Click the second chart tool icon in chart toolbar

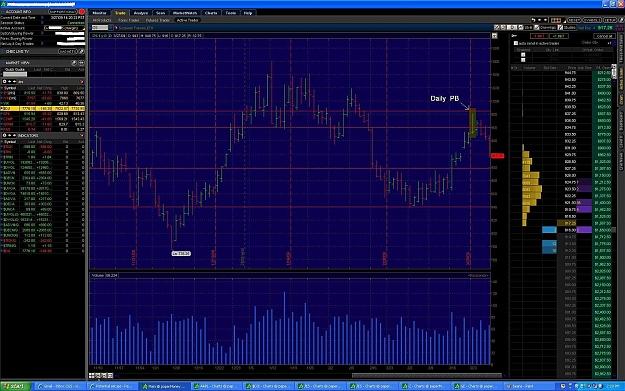(x=503, y=28)
